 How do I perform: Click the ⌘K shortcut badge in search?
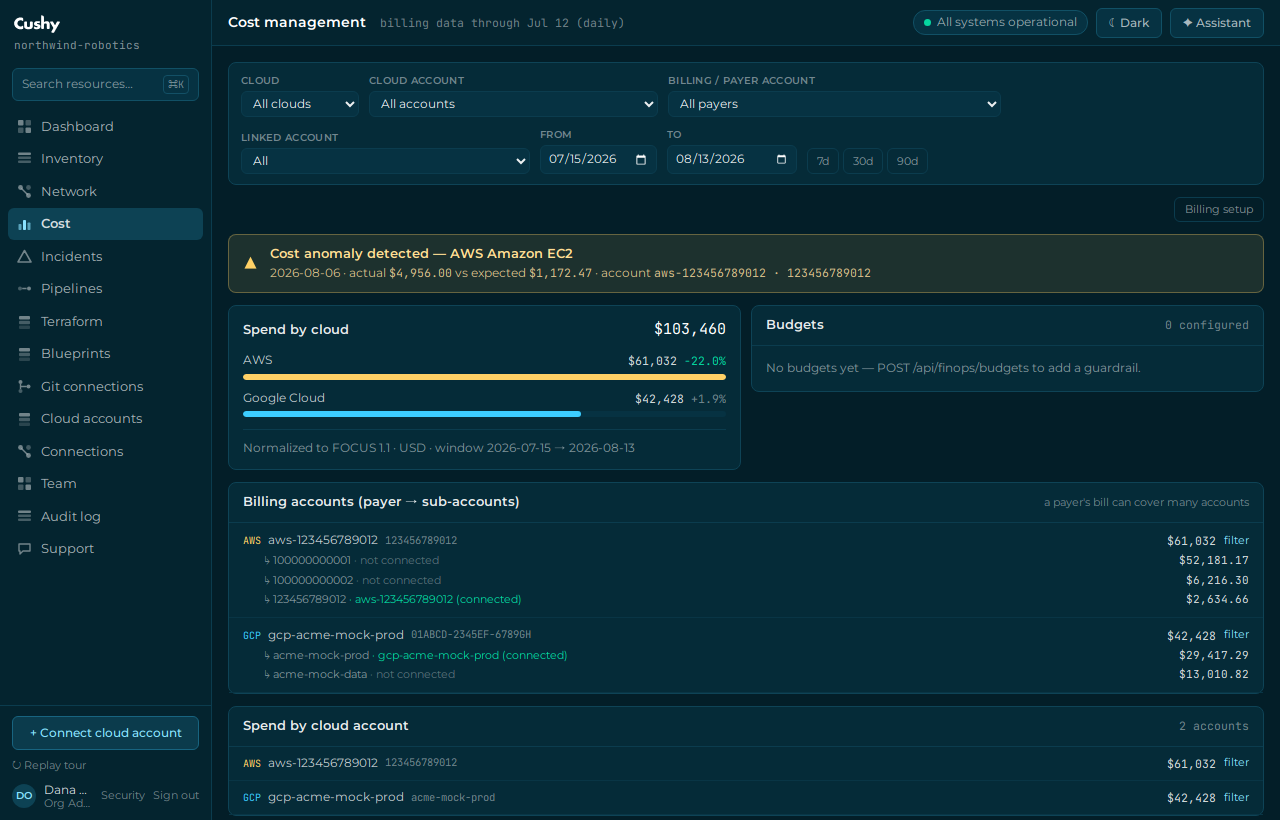click(x=176, y=84)
